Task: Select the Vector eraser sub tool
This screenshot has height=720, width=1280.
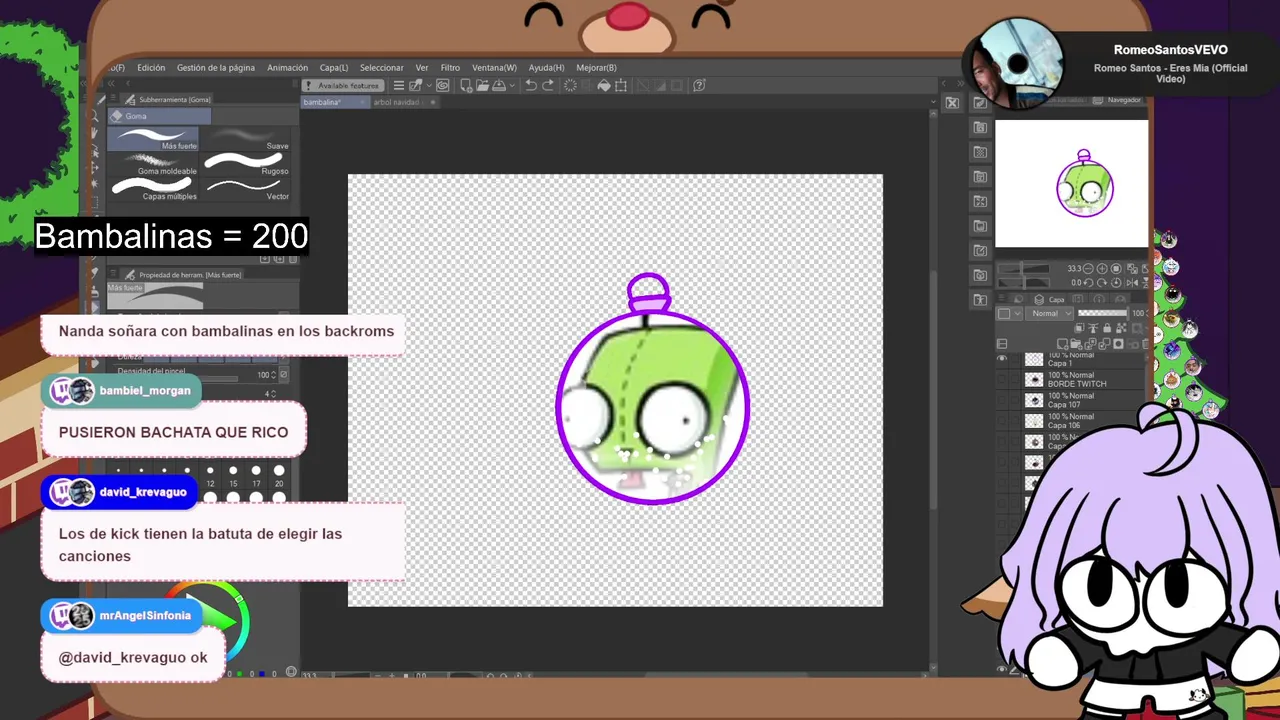Action: 247,188
